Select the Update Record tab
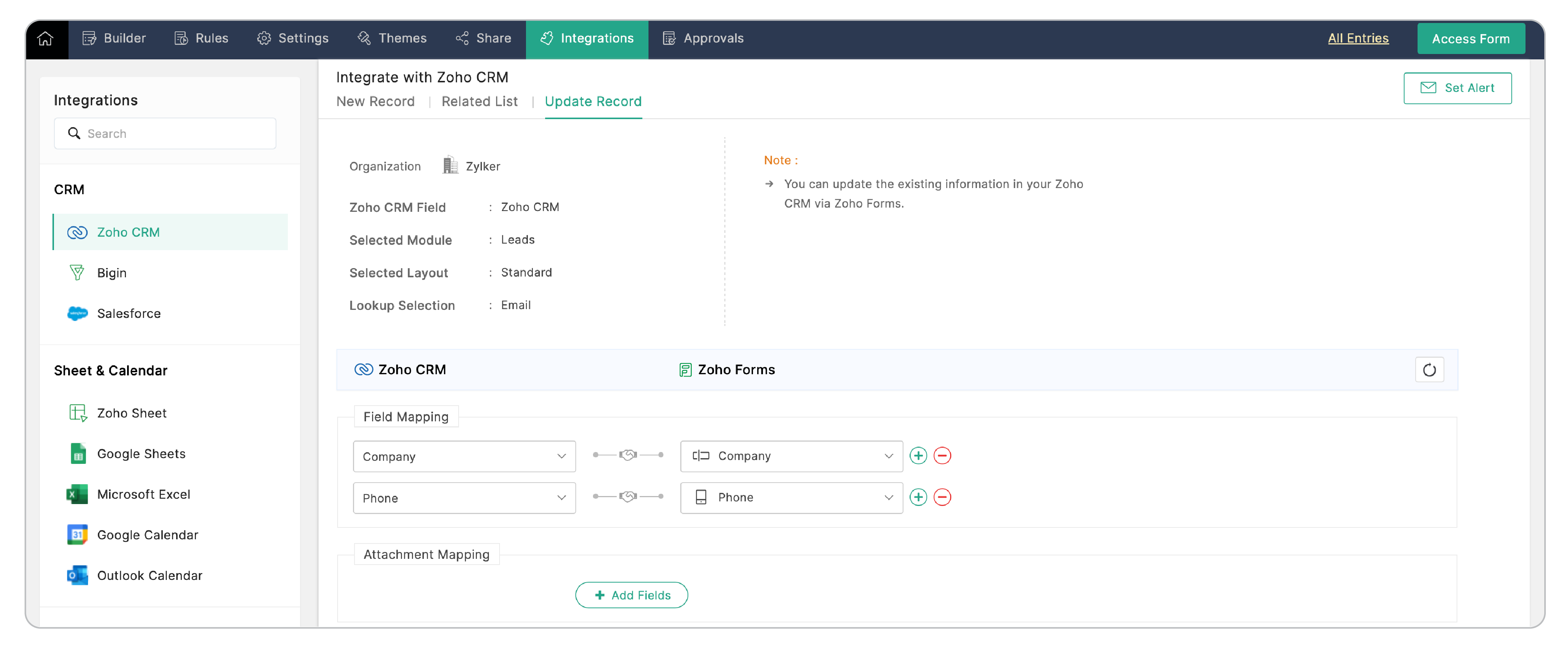 [593, 102]
